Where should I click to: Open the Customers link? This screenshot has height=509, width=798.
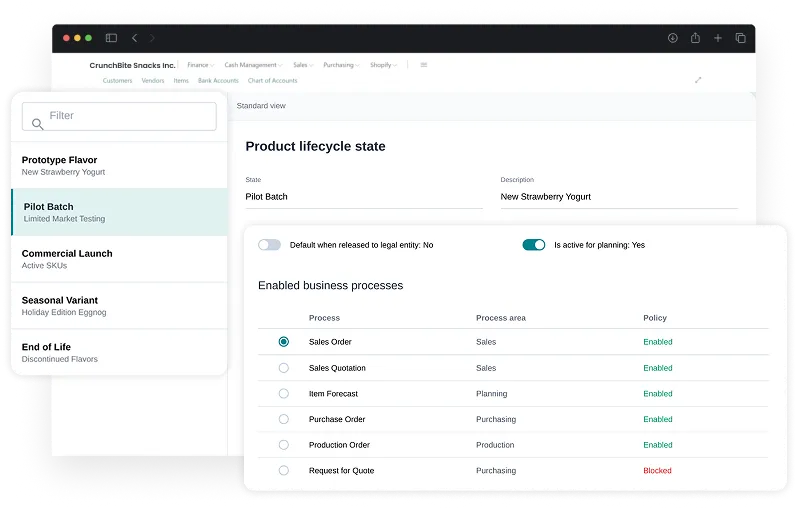[x=118, y=80]
